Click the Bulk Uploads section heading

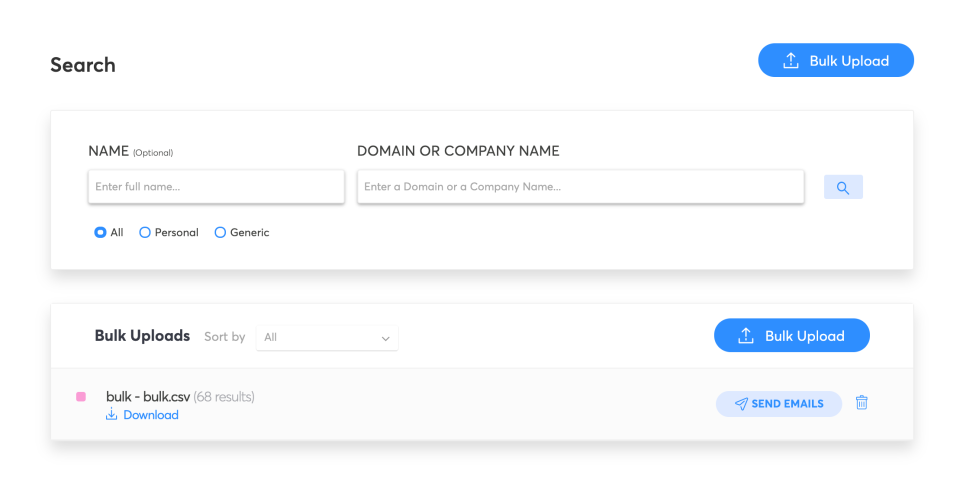[x=142, y=336]
